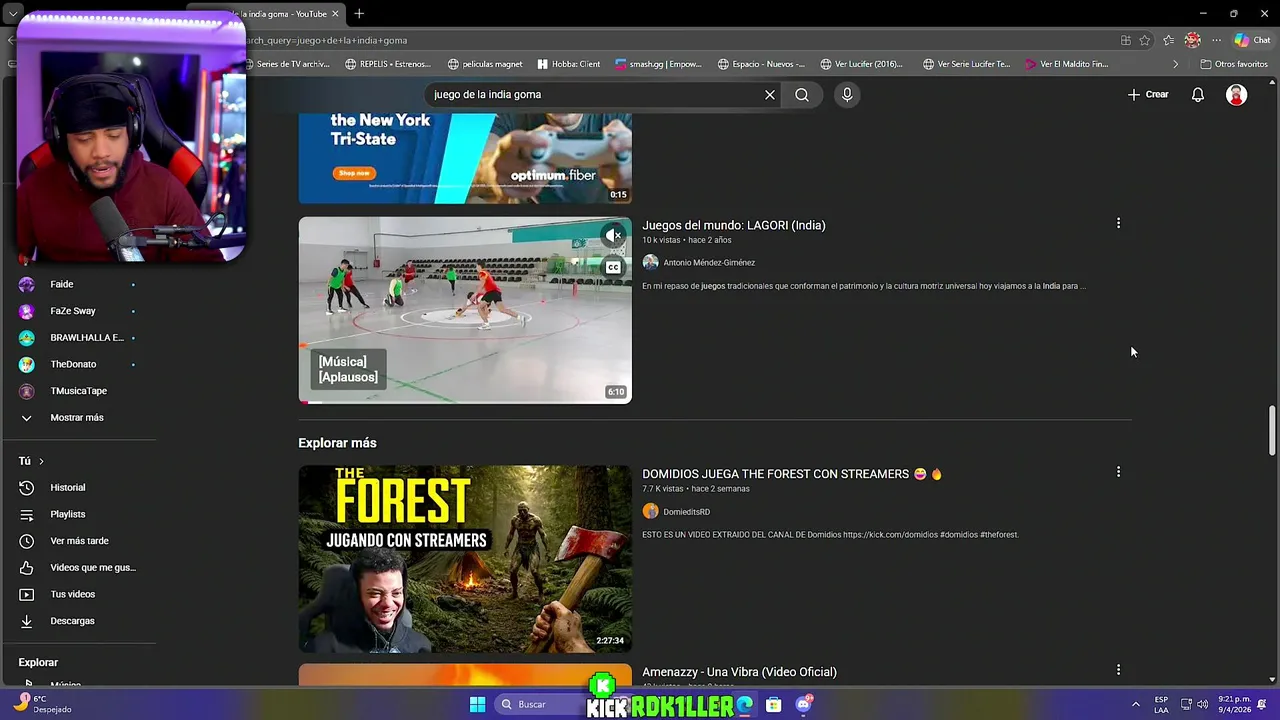The image size is (1280, 720).
Task: Open more options for Amenazzy - Una Vibra video
Action: tap(1118, 670)
